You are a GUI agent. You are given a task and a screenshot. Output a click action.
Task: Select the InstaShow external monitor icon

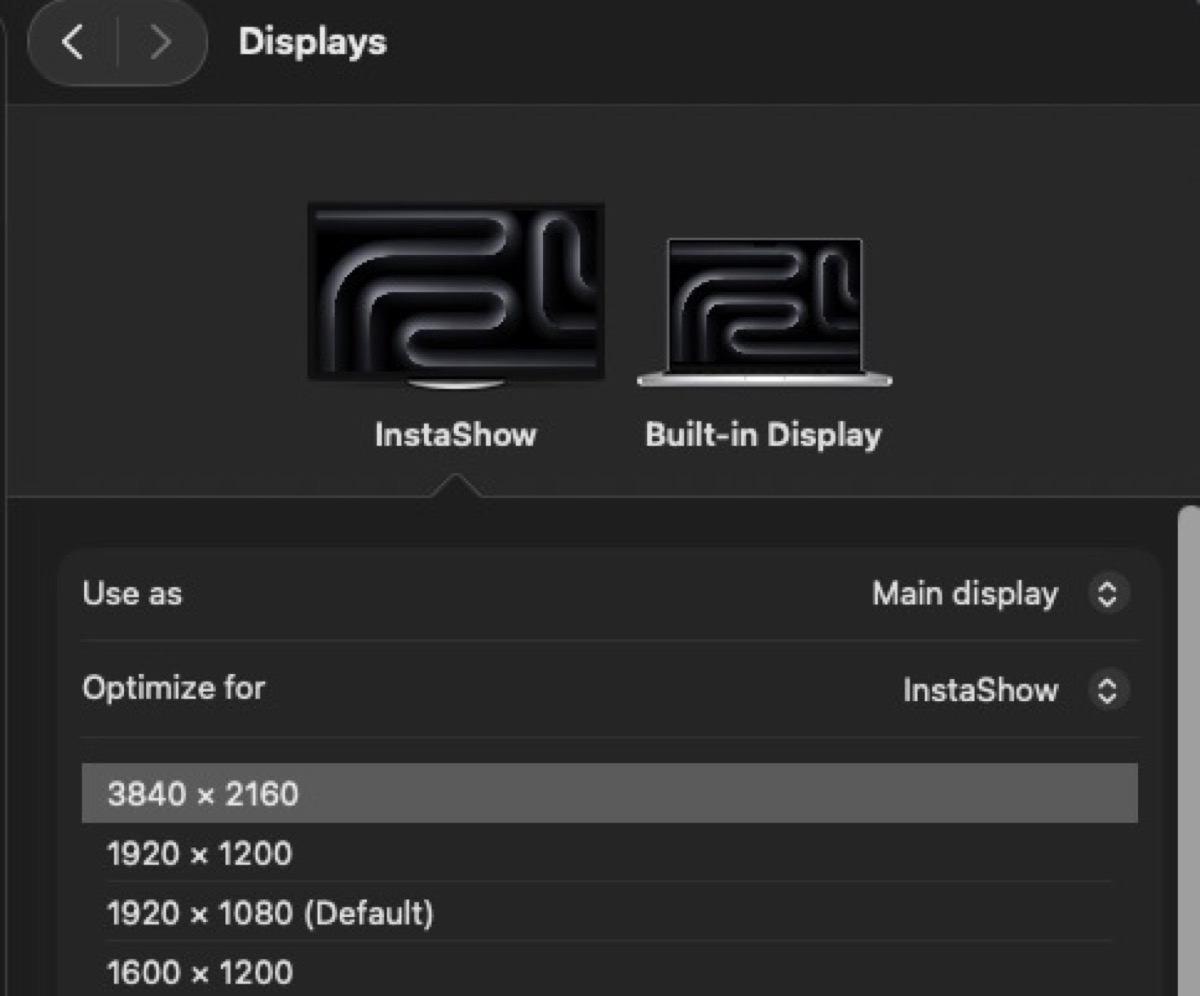[455, 290]
